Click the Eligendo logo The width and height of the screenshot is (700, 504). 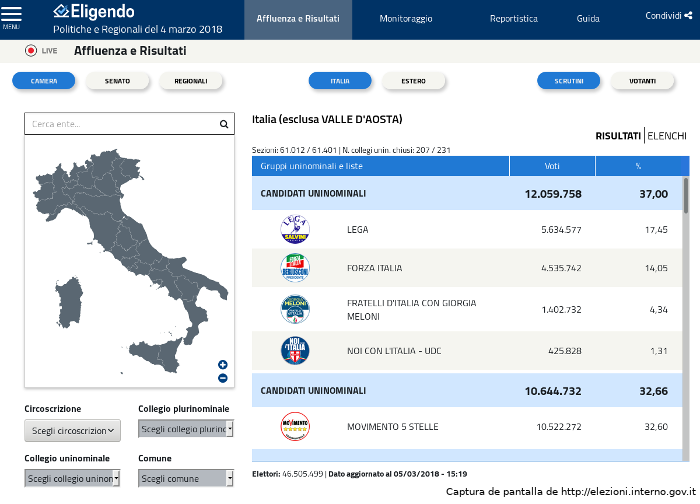pyautogui.click(x=94, y=12)
